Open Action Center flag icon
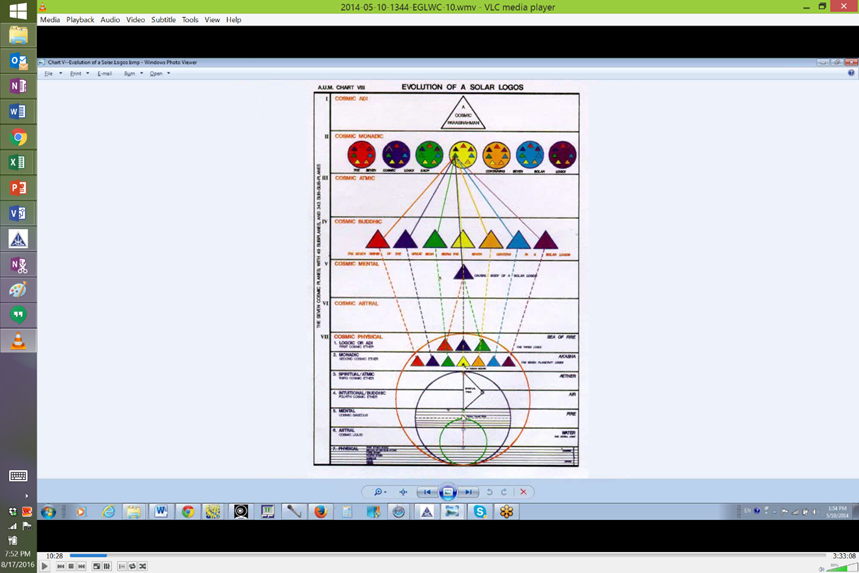The image size is (859, 573). click(x=26, y=526)
